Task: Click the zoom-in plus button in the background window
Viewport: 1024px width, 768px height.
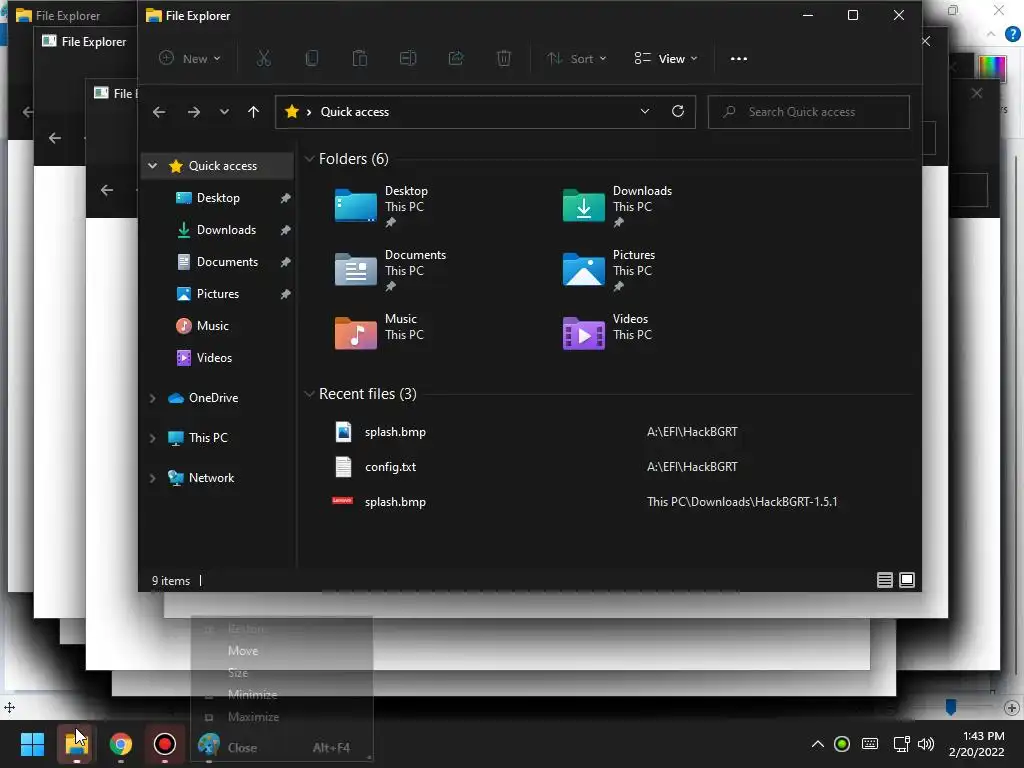Action: point(1012,708)
